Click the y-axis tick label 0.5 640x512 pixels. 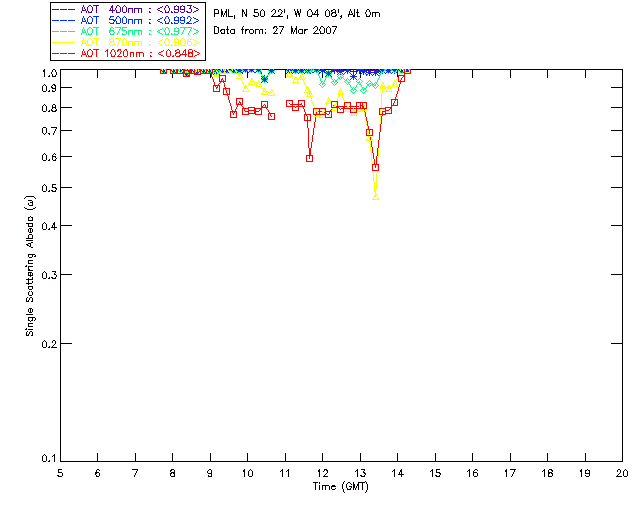click(49, 188)
